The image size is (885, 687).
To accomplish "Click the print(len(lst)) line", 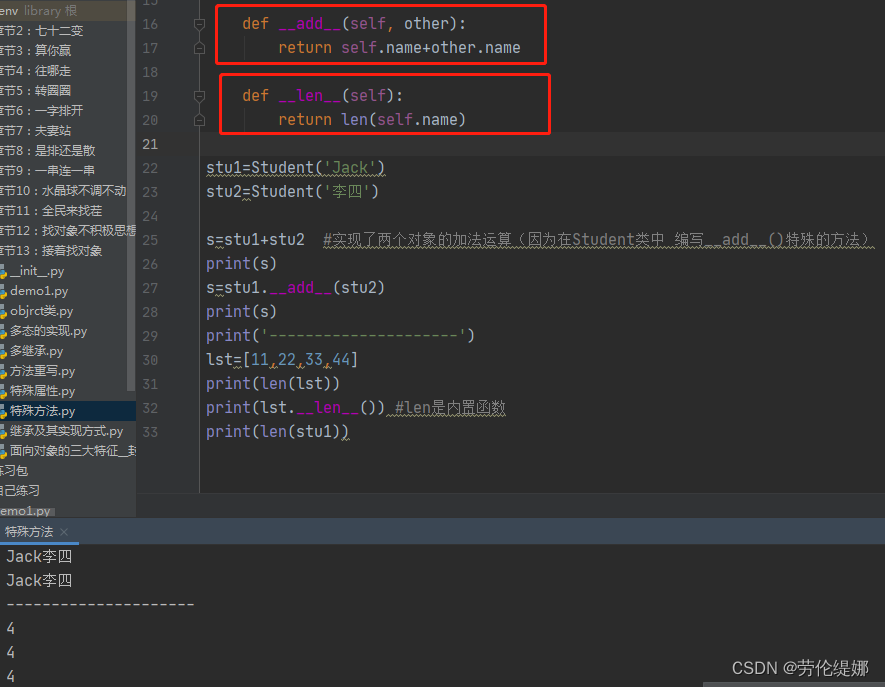I will [273, 383].
